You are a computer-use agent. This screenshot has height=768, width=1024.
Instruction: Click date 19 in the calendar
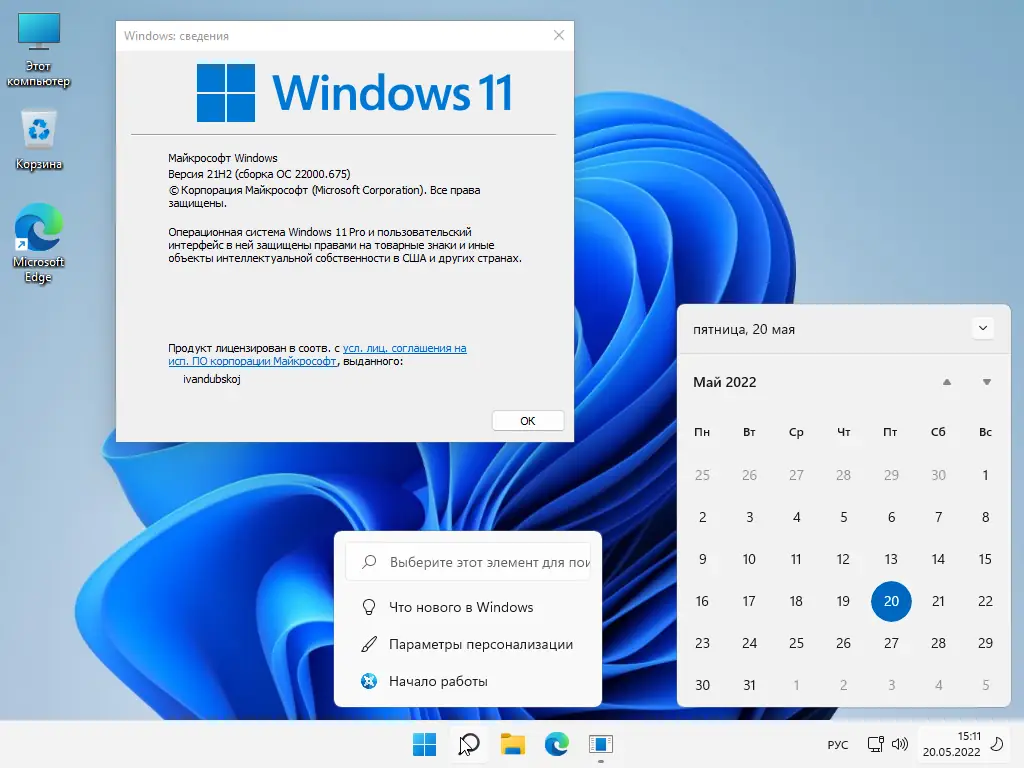click(x=843, y=601)
